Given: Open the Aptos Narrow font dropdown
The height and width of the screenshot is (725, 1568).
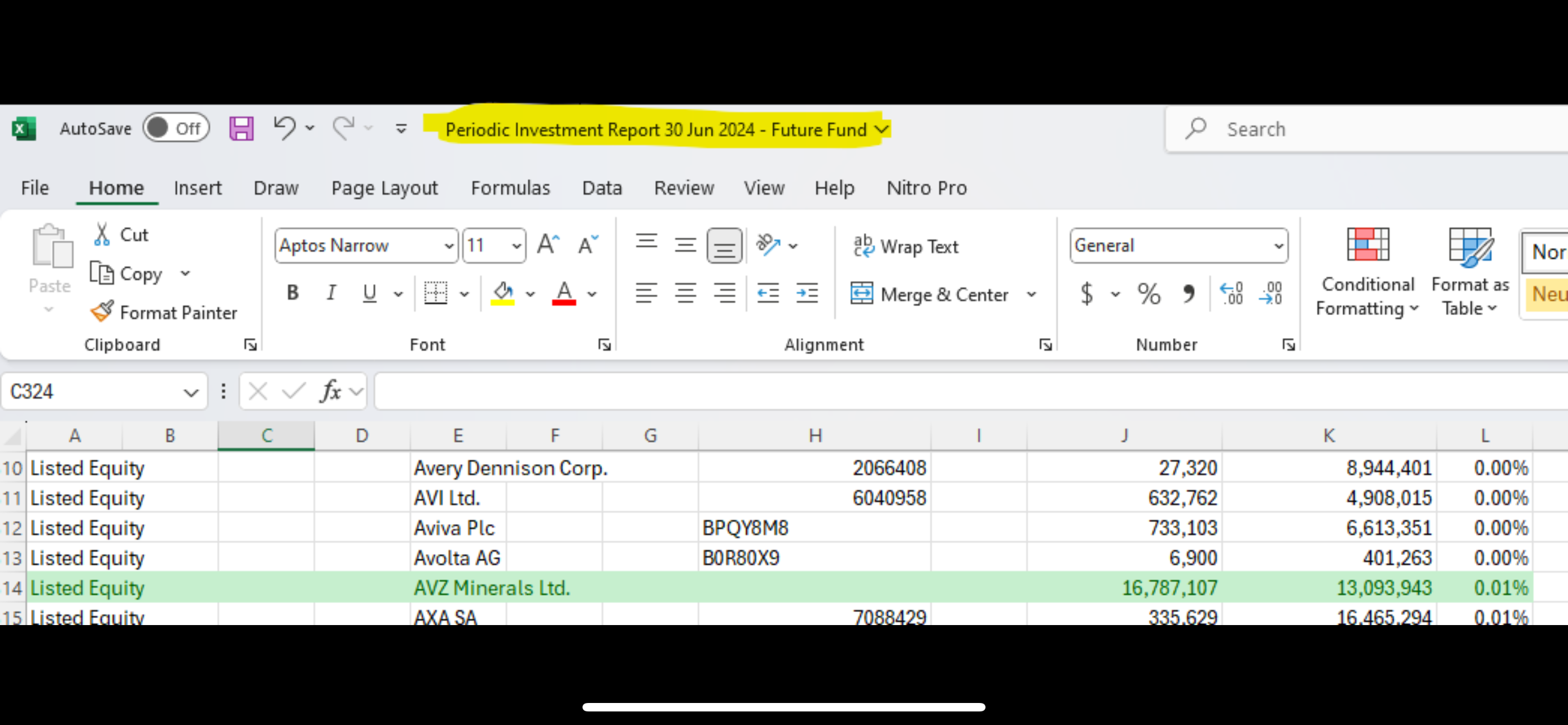Looking at the screenshot, I should [449, 246].
